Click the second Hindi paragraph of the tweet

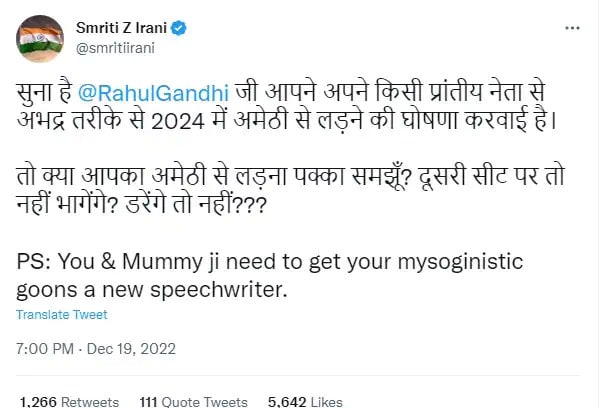[280, 185]
